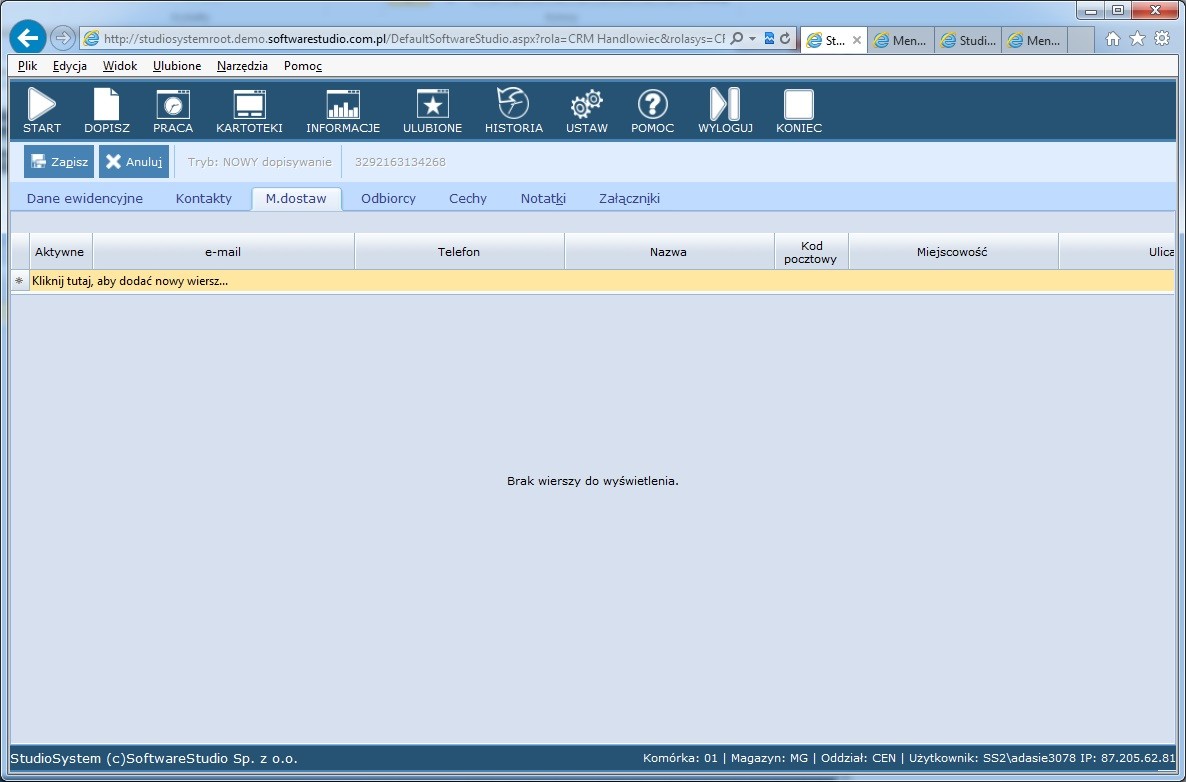The image size is (1186, 782).
Task: Sort by the Miejscowość column header
Action: [x=952, y=252]
